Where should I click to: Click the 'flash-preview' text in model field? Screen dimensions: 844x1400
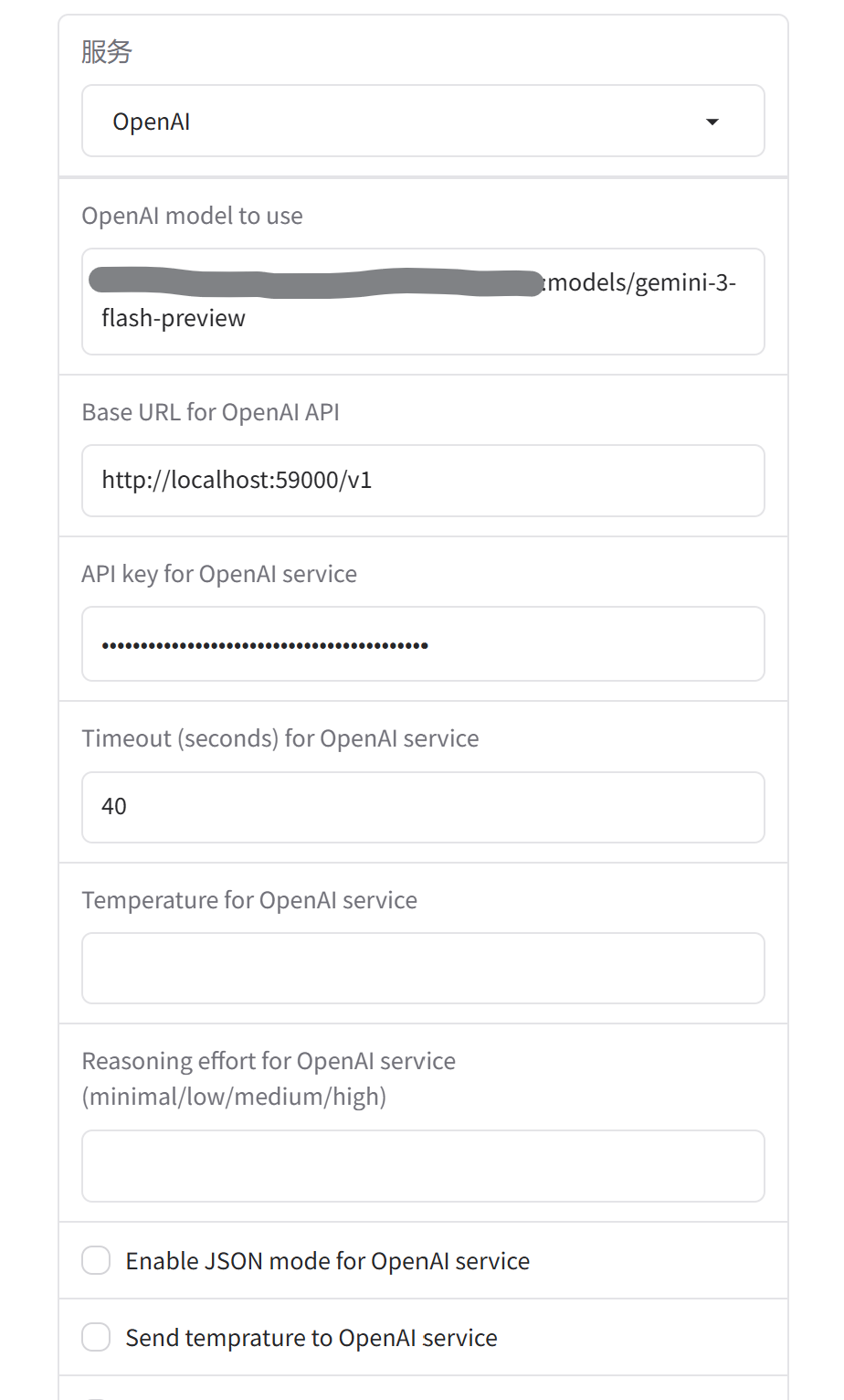coord(174,318)
